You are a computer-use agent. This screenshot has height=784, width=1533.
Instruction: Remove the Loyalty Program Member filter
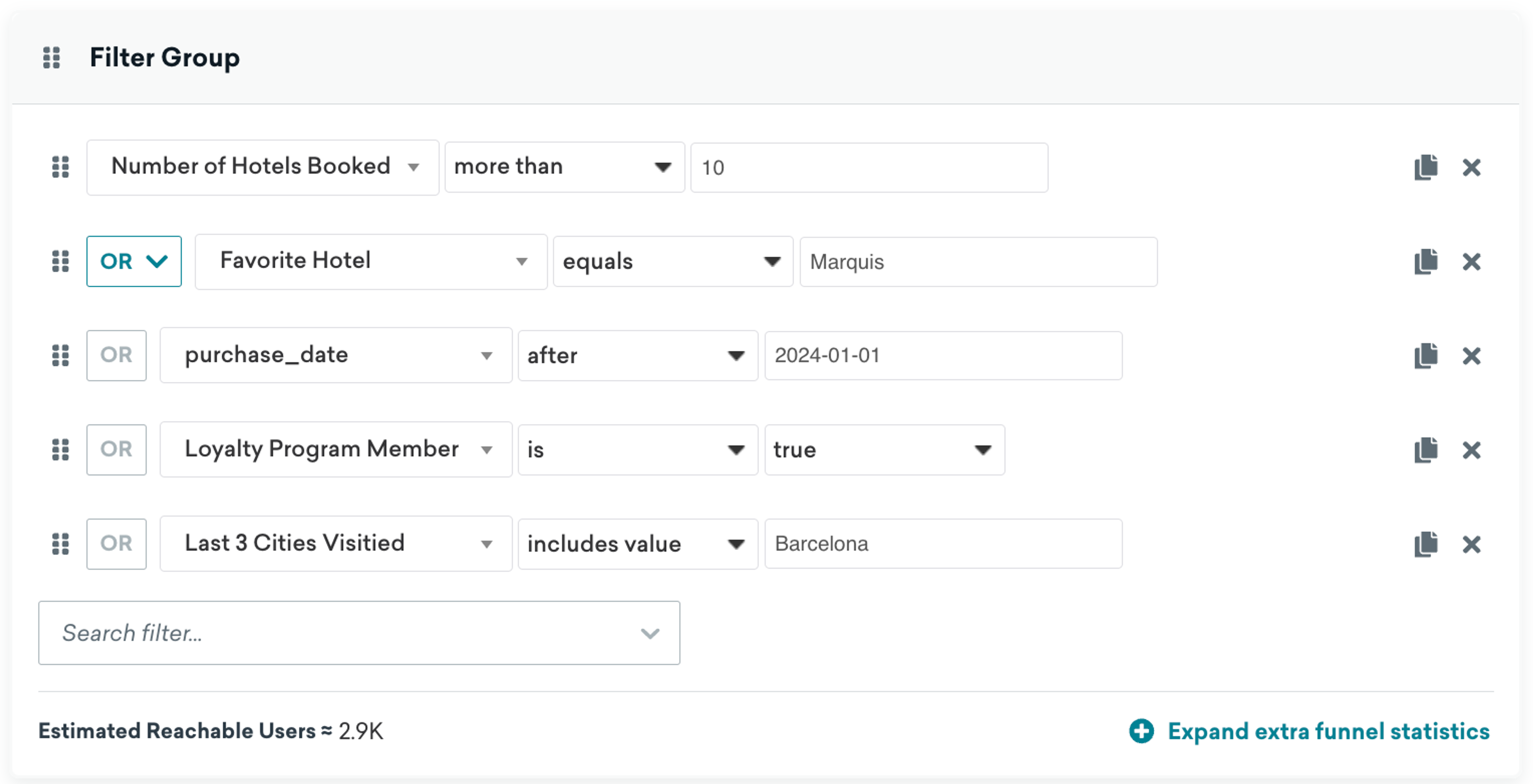tap(1471, 450)
